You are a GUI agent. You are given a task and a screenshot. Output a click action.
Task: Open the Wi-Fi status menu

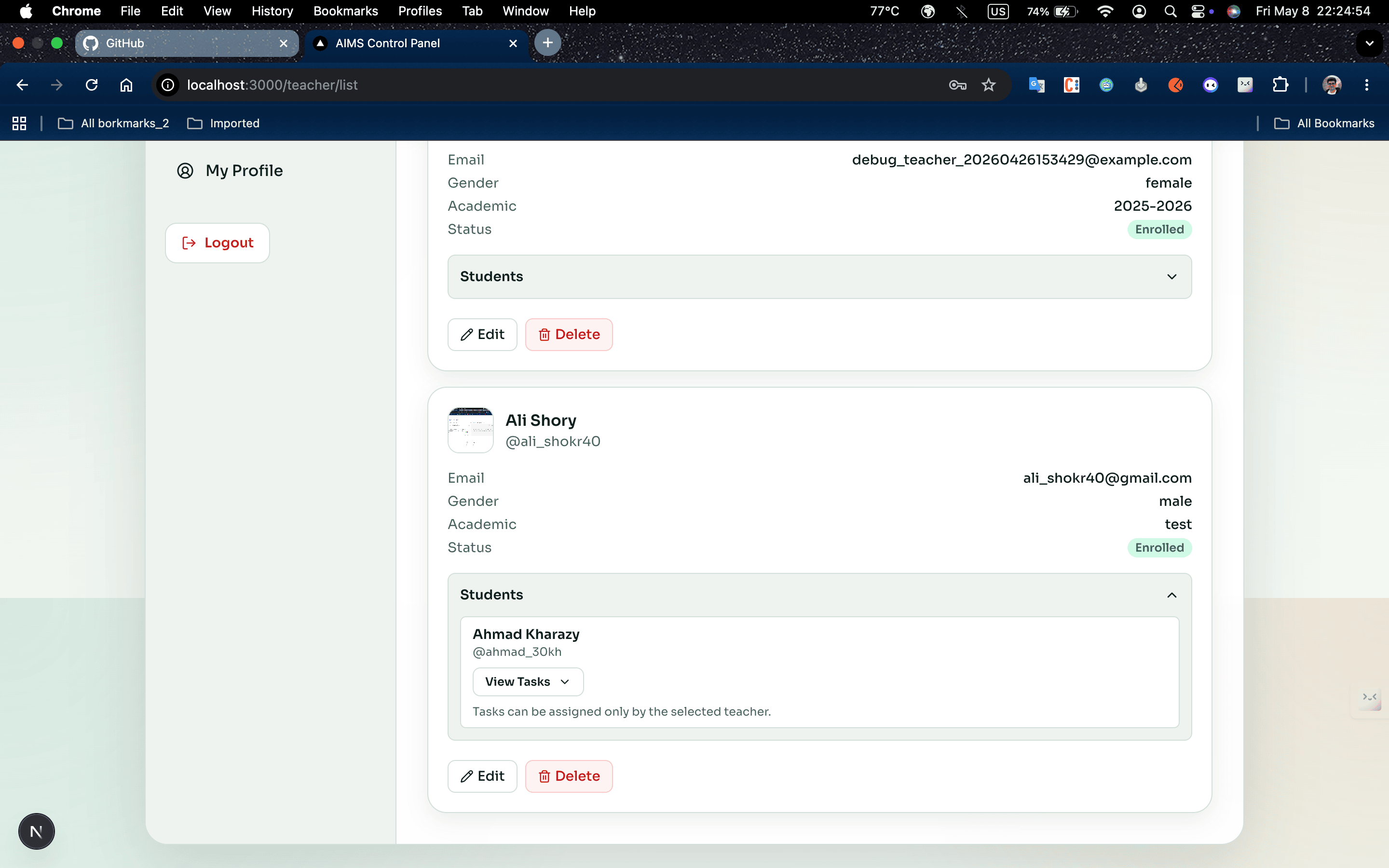[x=1105, y=12]
